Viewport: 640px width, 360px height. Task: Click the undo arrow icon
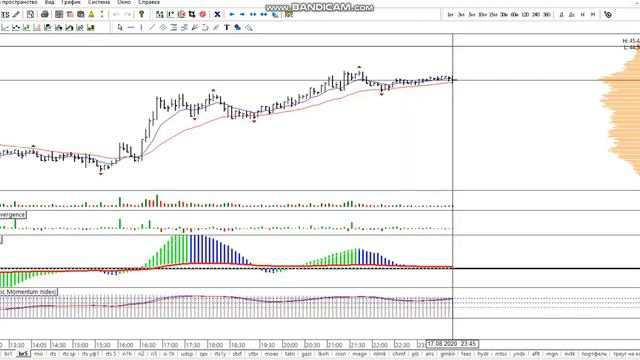(116, 15)
